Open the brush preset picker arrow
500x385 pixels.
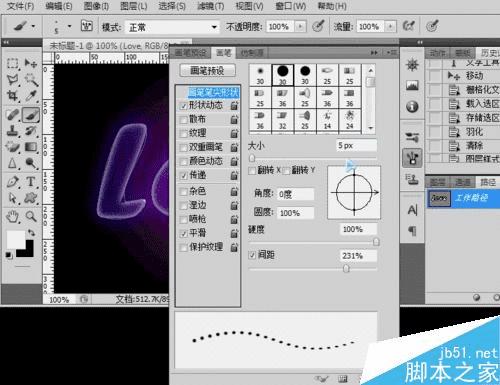click(69, 26)
